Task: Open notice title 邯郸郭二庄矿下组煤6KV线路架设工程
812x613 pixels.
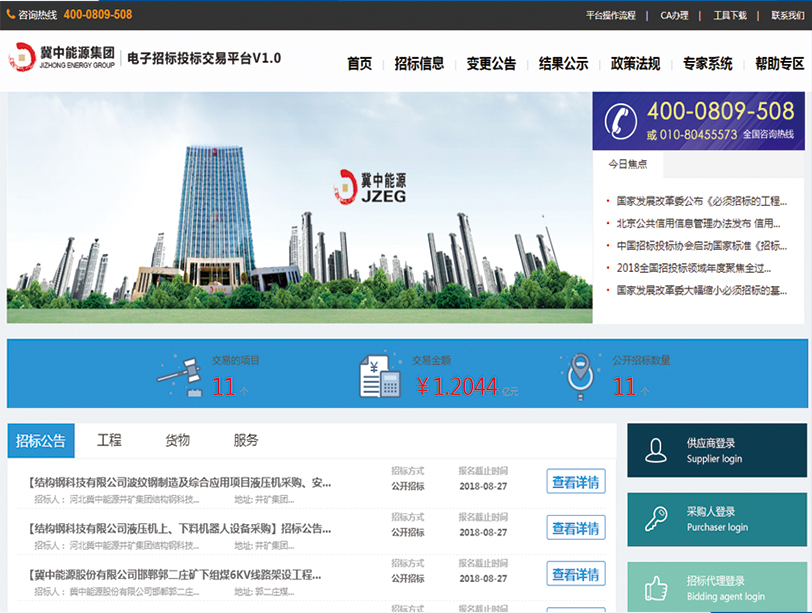Action: (175, 575)
